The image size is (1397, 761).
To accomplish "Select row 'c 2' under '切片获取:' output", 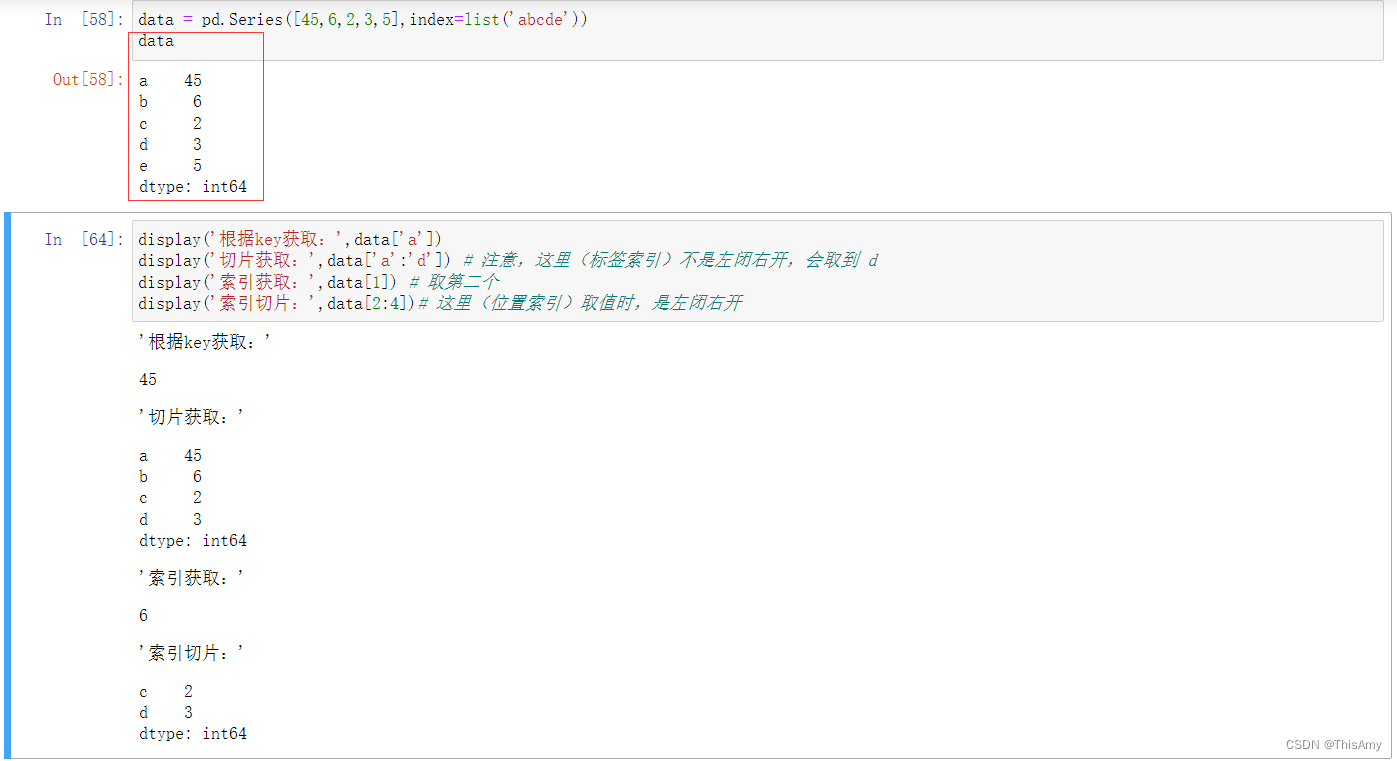I will point(170,498).
